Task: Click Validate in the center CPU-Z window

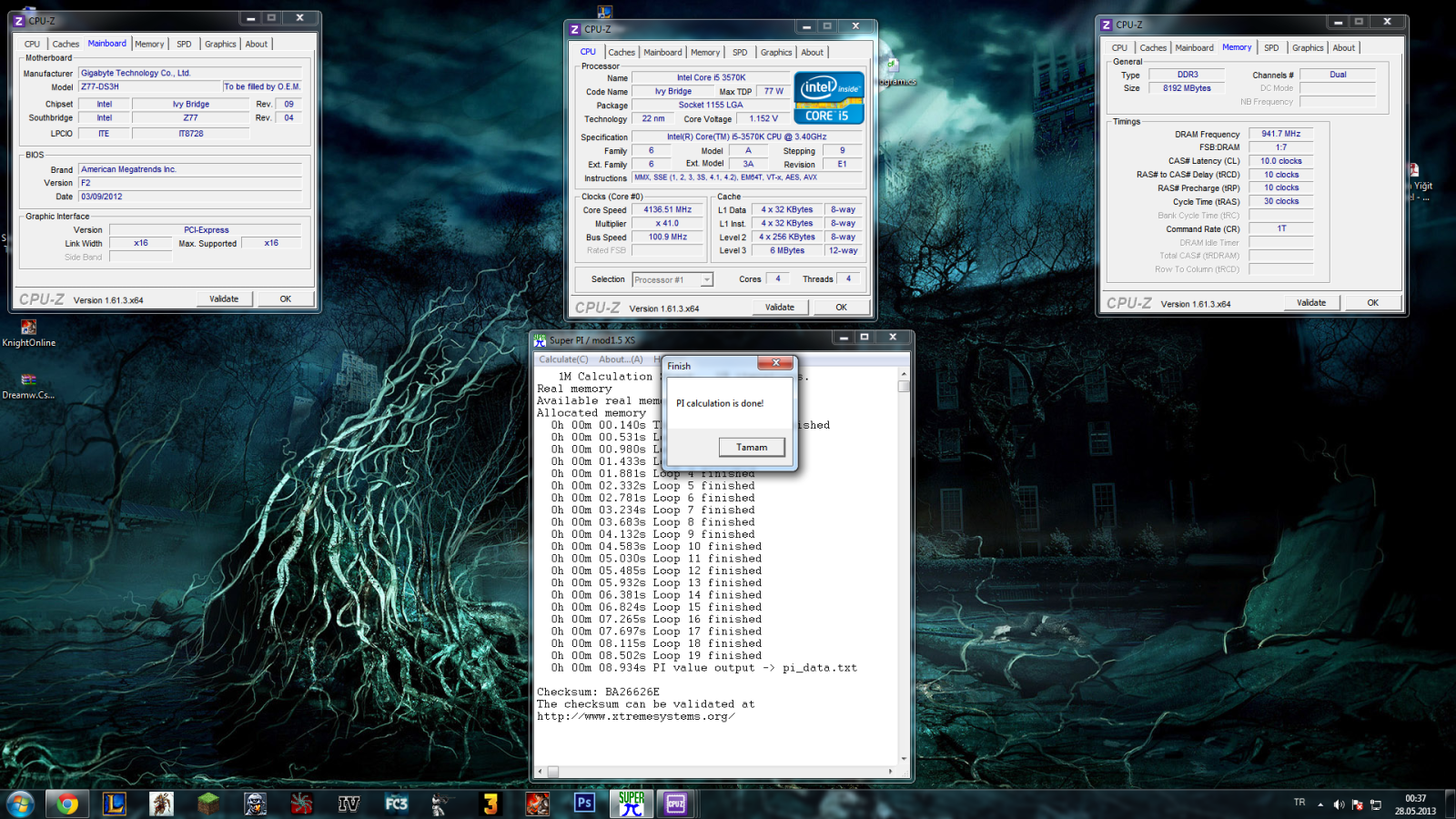Action: coord(780,307)
